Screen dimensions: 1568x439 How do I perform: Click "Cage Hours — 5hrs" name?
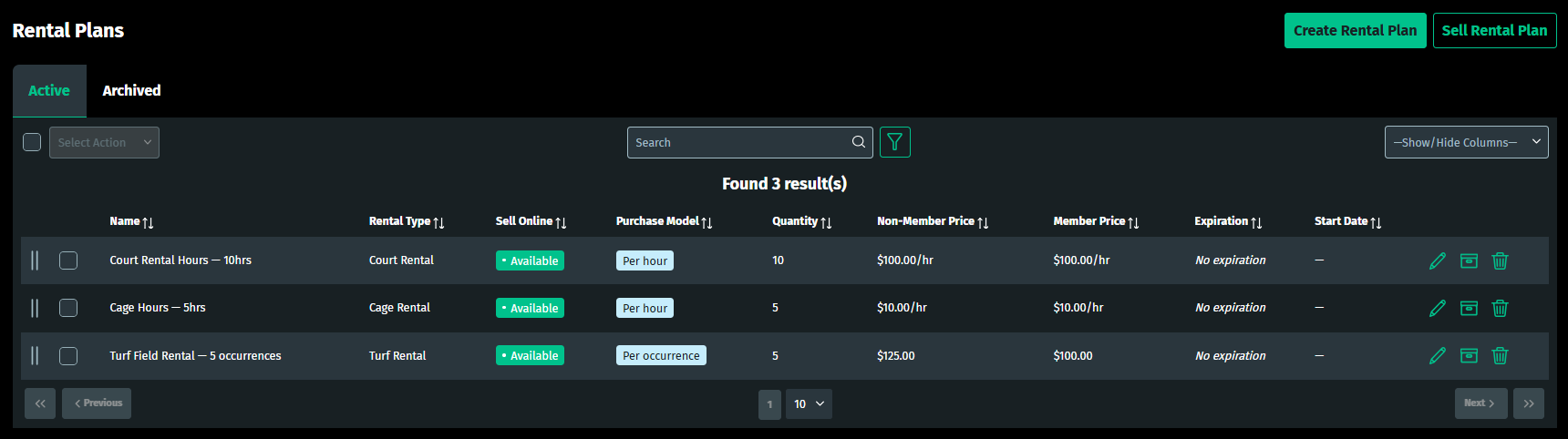point(158,308)
